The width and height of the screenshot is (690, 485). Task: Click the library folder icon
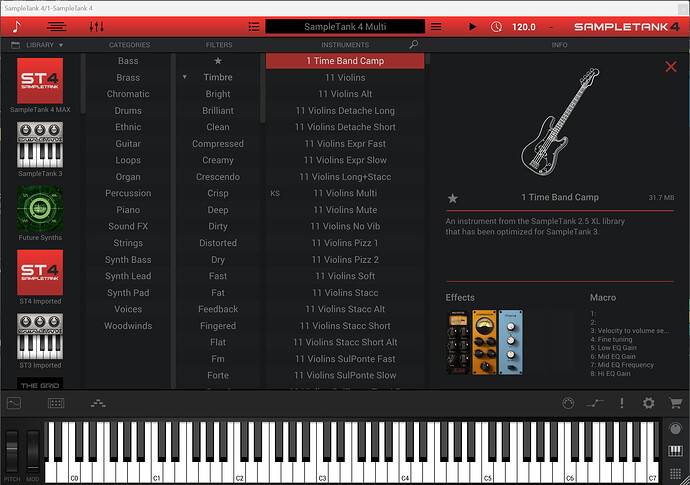(15, 45)
